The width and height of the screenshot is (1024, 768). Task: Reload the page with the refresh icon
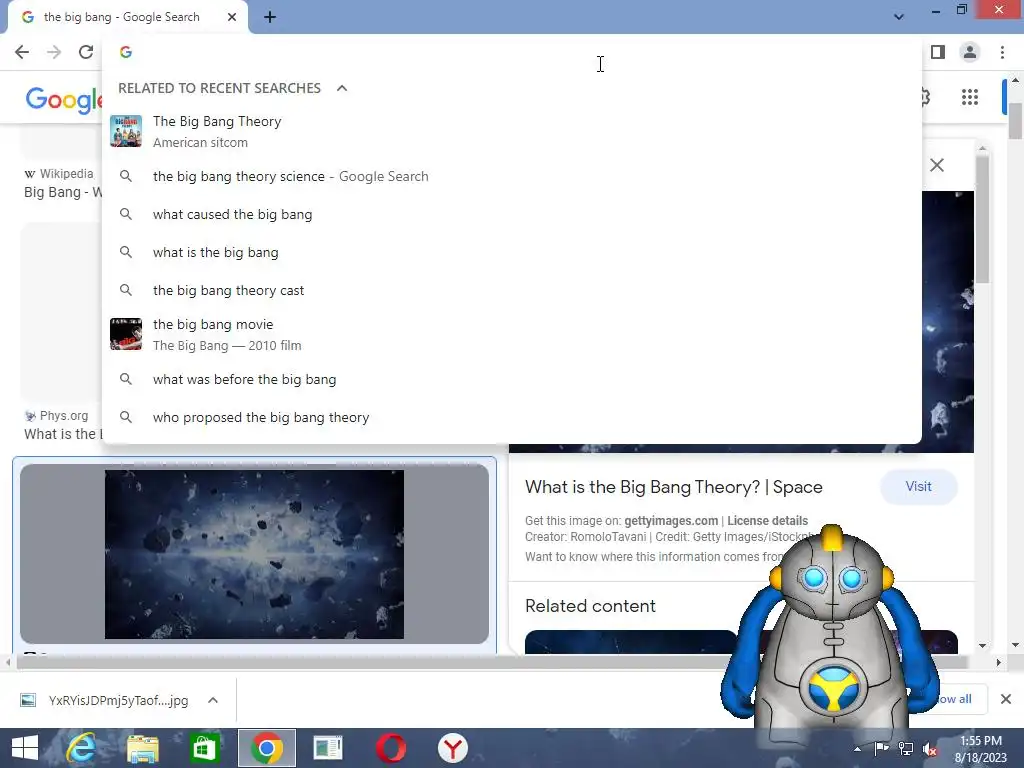pos(86,52)
